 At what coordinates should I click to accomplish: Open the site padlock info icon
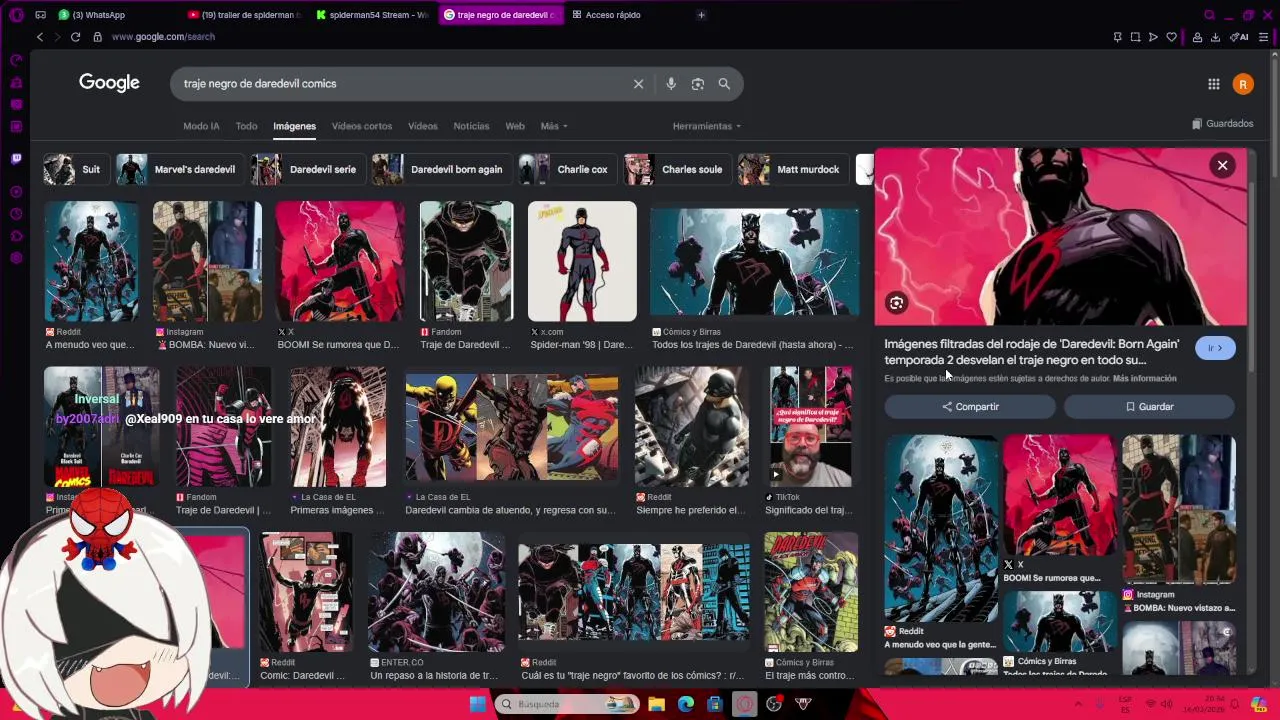(x=97, y=37)
